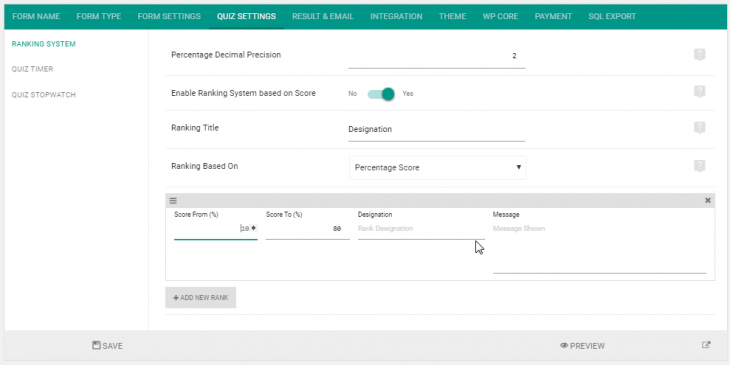Toggle Enable Ranking System based on Score

381,94
